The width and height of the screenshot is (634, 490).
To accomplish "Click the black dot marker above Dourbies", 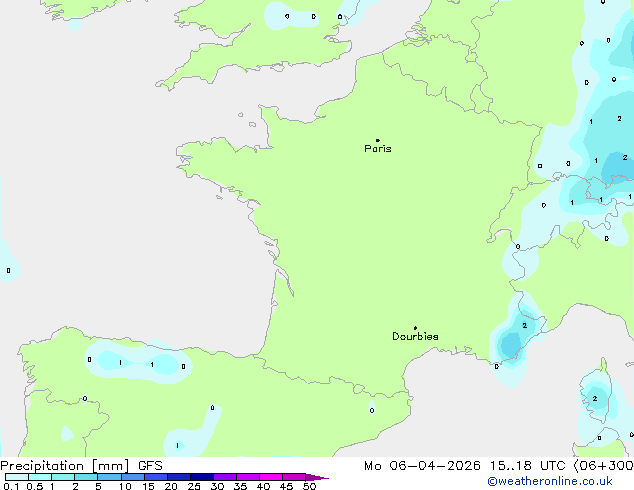I will (415, 328).
